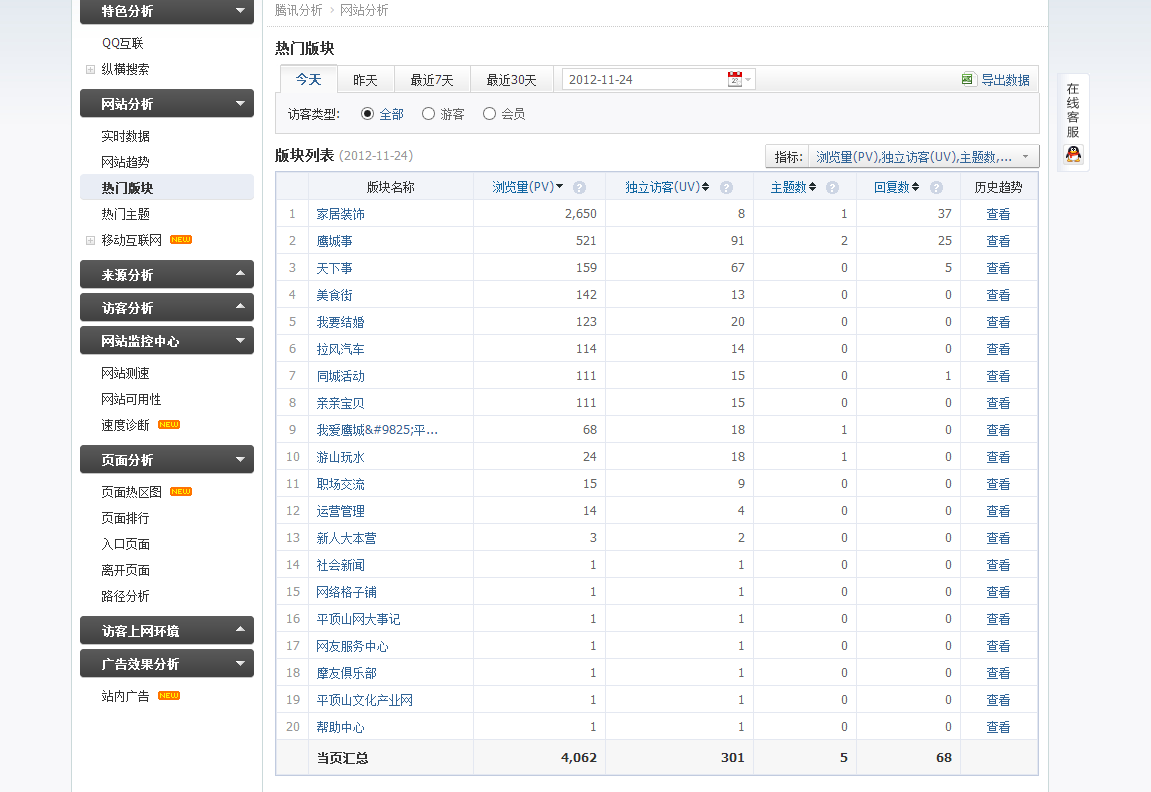View history trend for 同城活动 row
The height and width of the screenshot is (792, 1151).
point(998,377)
